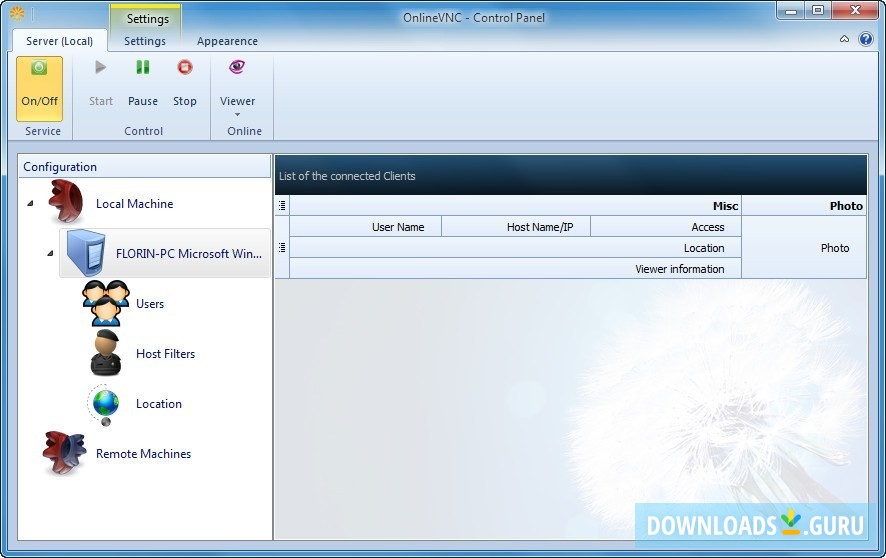Click the Photo column cell
The height and width of the screenshot is (558, 886).
804,247
